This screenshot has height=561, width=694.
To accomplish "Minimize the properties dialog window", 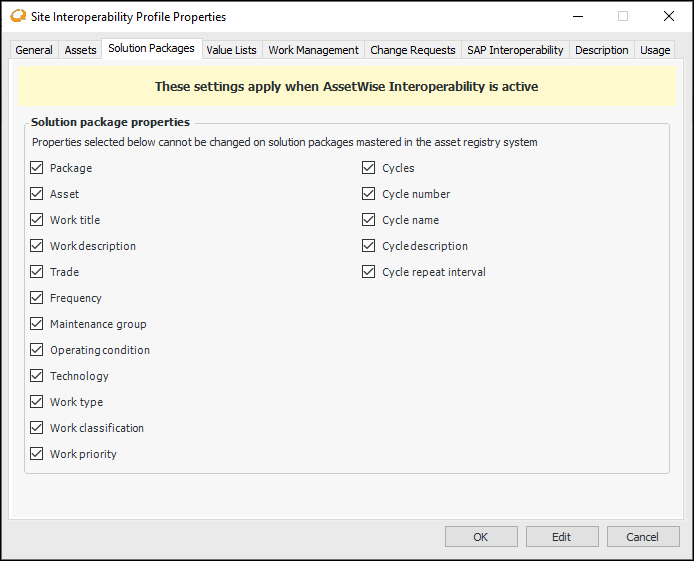I will (x=577, y=16).
